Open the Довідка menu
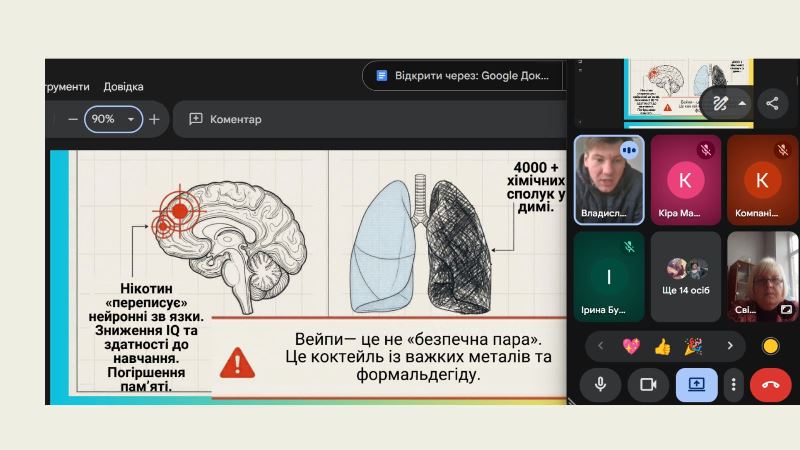This screenshot has width=800, height=450. (123, 87)
